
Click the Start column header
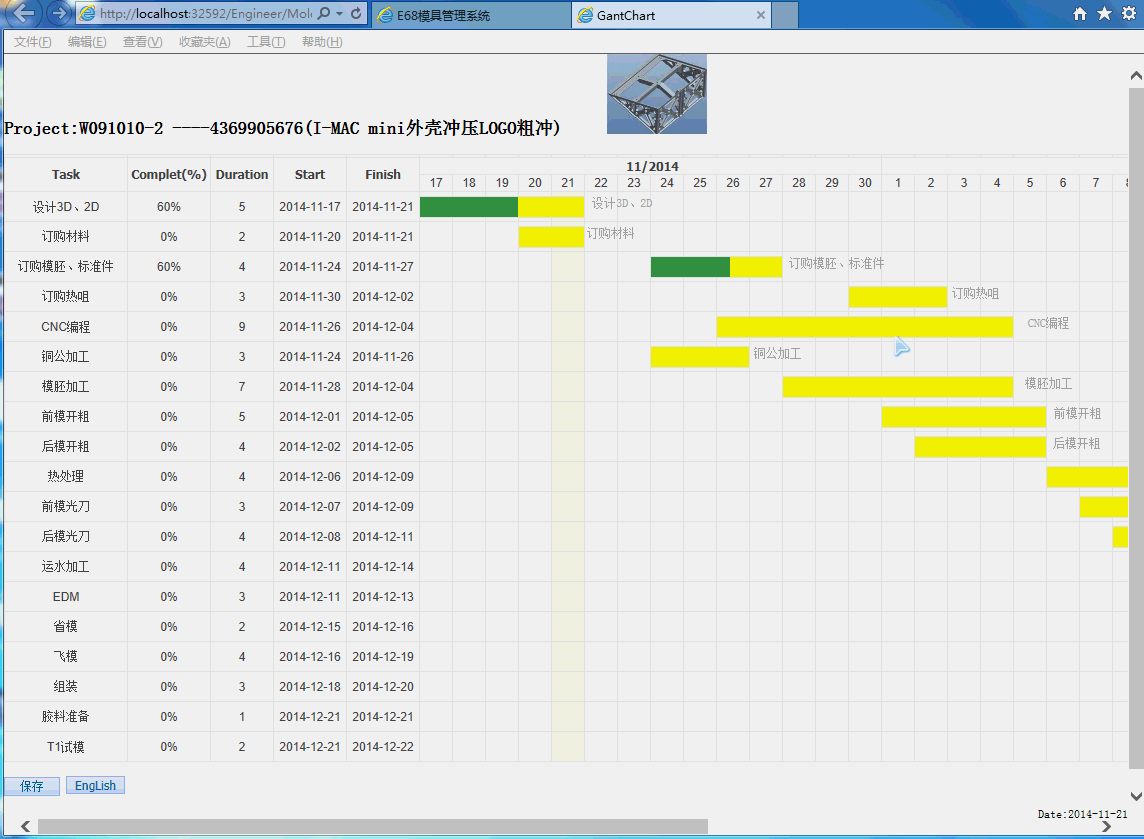(309, 174)
